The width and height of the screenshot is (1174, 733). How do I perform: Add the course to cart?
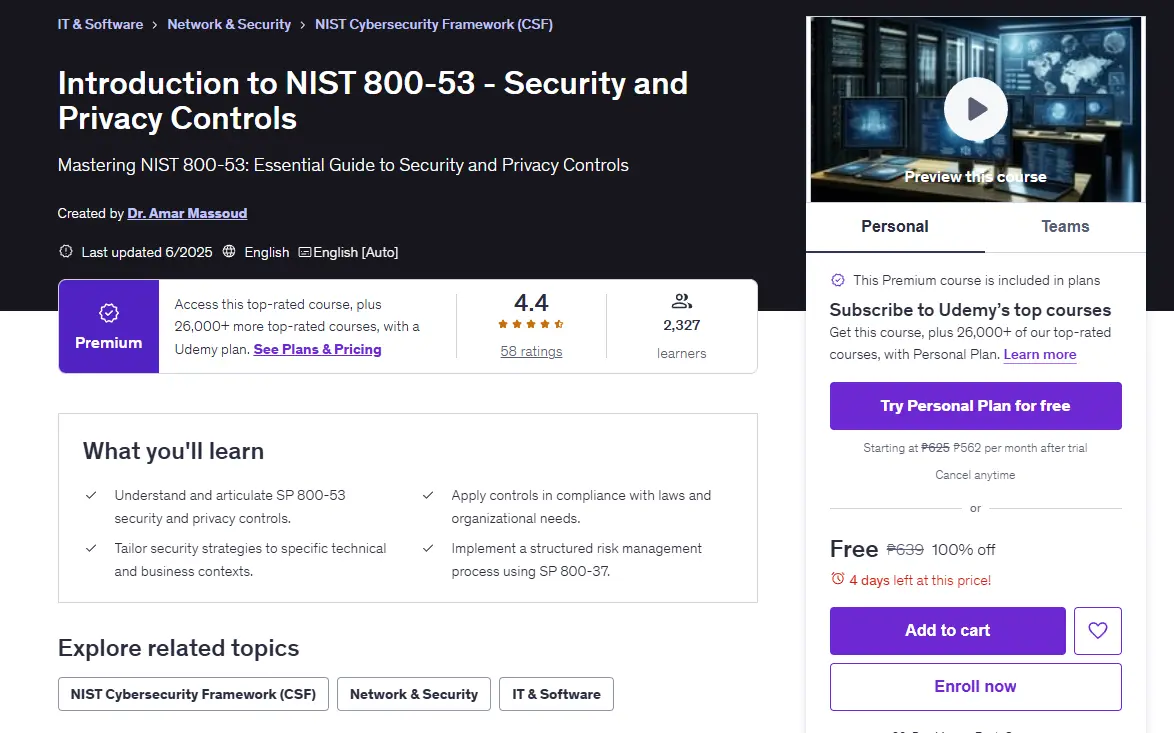pyautogui.click(x=947, y=630)
